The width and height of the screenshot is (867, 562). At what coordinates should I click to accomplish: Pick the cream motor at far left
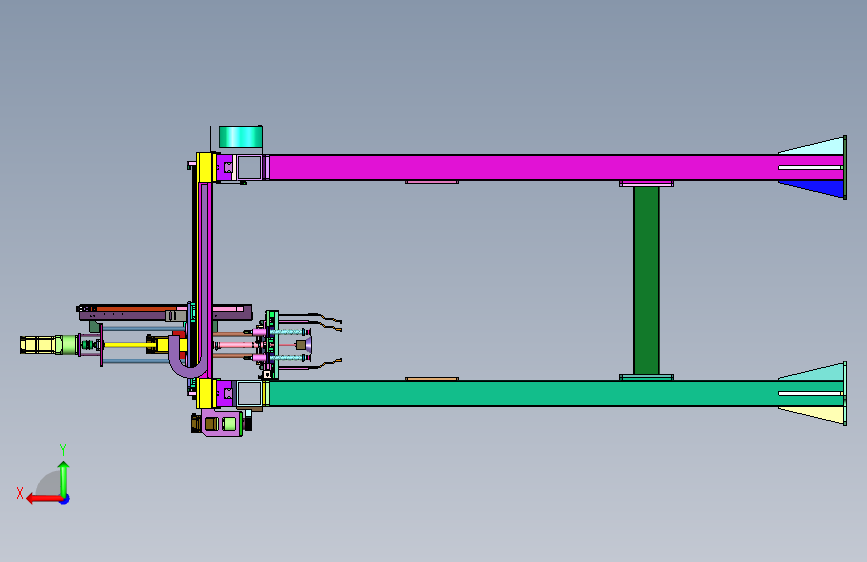point(38,345)
